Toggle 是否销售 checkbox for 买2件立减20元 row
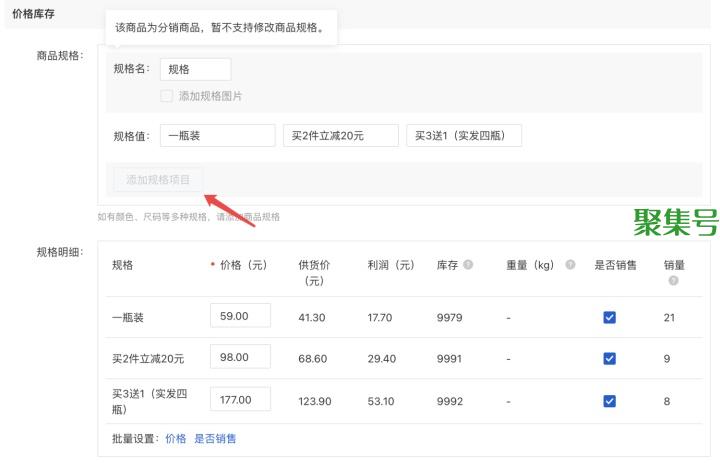Image resolution: width=720 pixels, height=469 pixels. coord(609,358)
